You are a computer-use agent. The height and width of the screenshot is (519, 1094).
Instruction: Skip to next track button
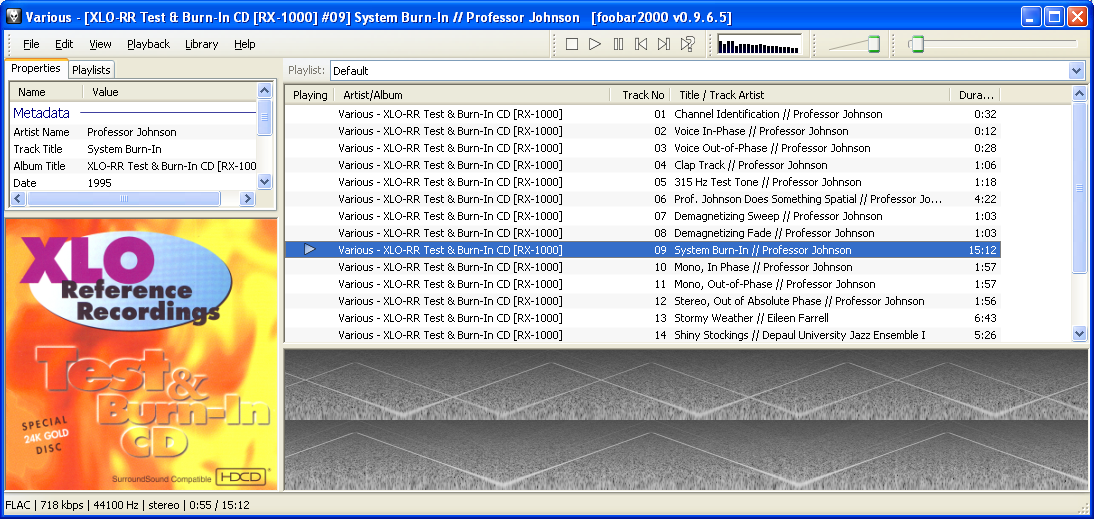664,45
